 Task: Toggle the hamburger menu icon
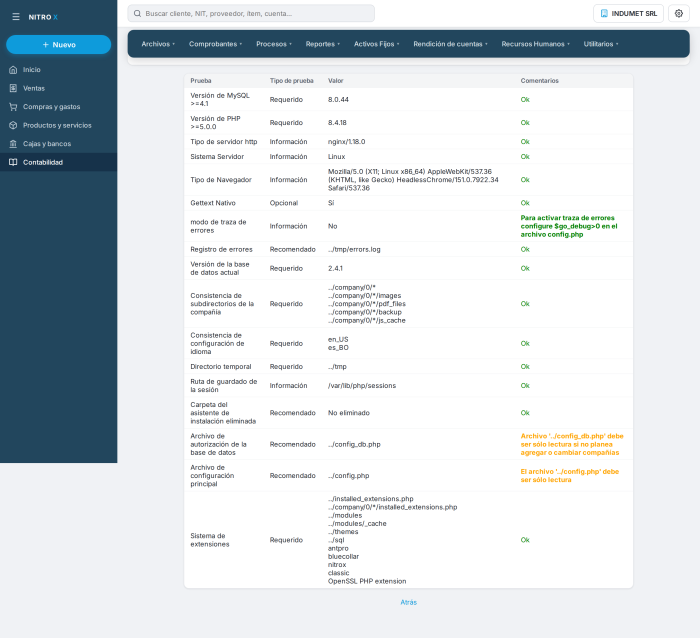16,17
